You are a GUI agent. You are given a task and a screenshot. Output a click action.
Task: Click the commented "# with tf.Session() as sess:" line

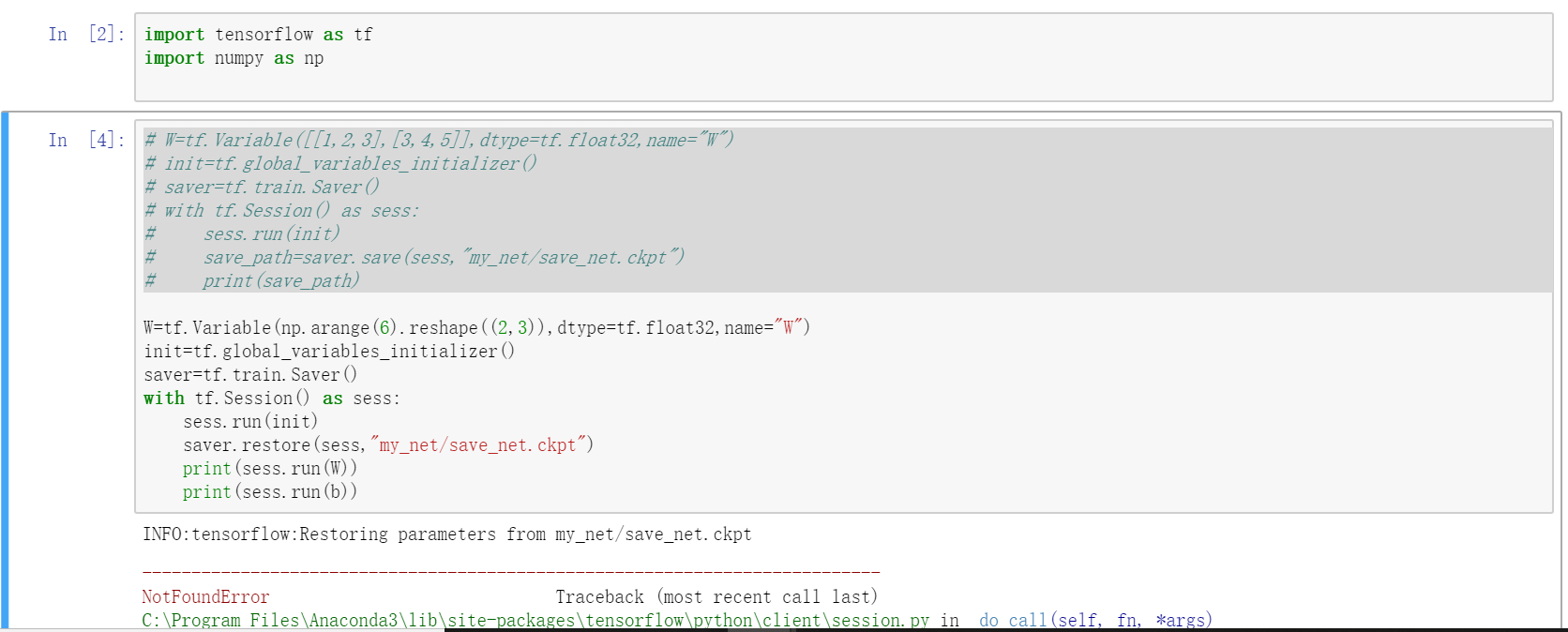[x=282, y=211]
